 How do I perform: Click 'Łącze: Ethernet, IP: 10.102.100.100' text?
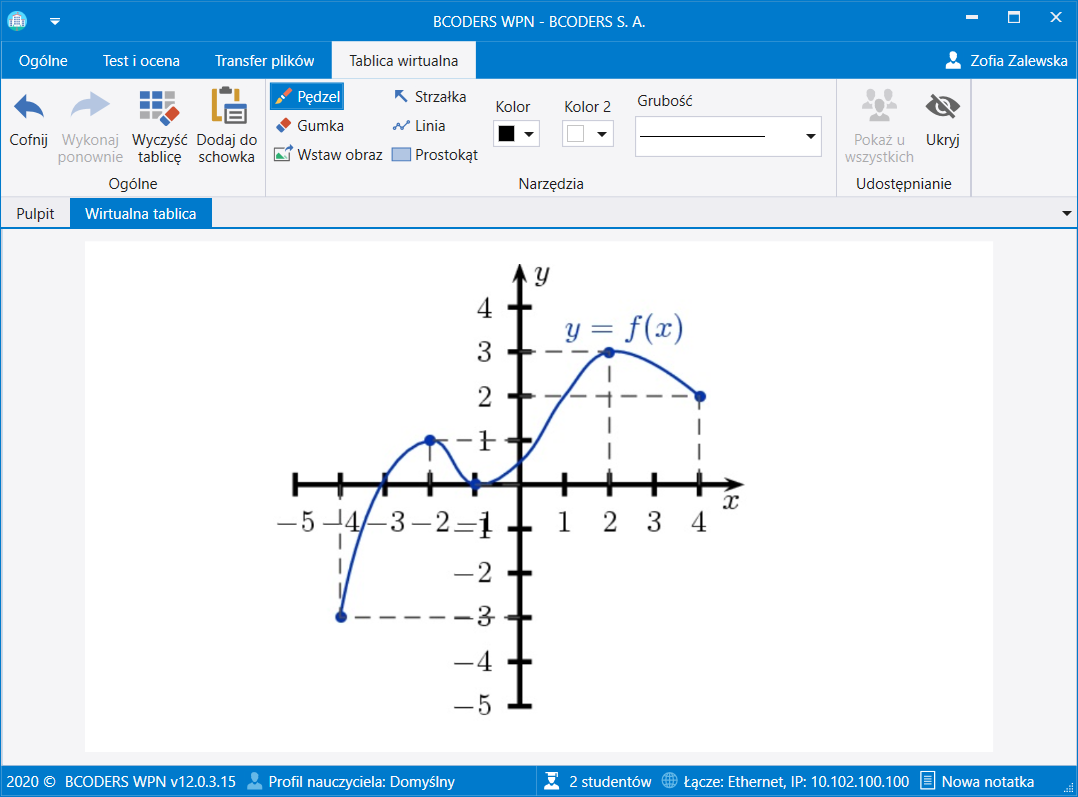pos(796,781)
